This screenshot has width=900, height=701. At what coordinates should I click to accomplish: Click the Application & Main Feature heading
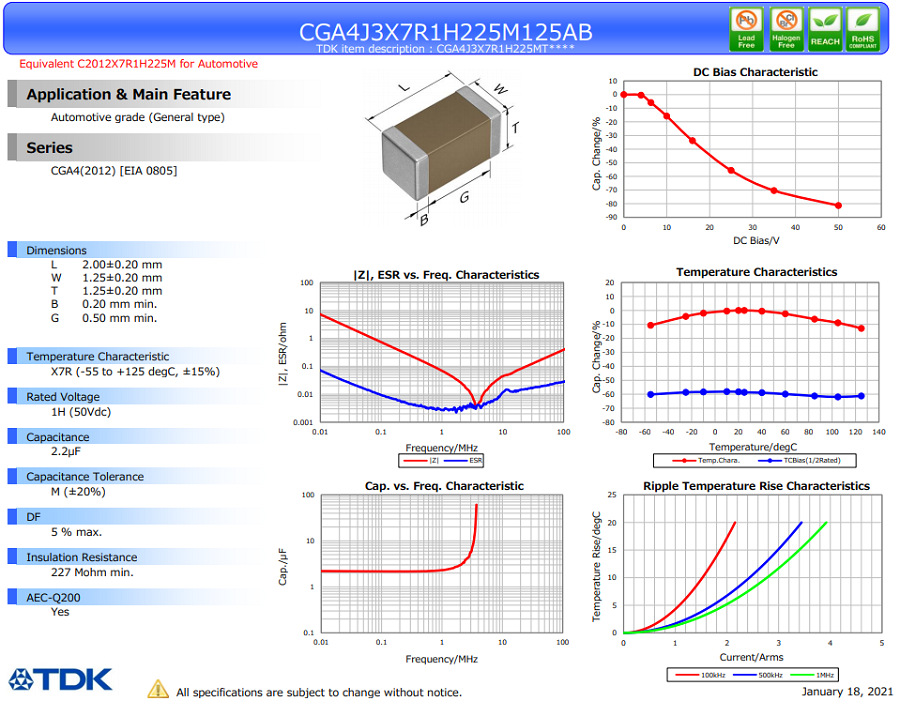pyautogui.click(x=129, y=94)
